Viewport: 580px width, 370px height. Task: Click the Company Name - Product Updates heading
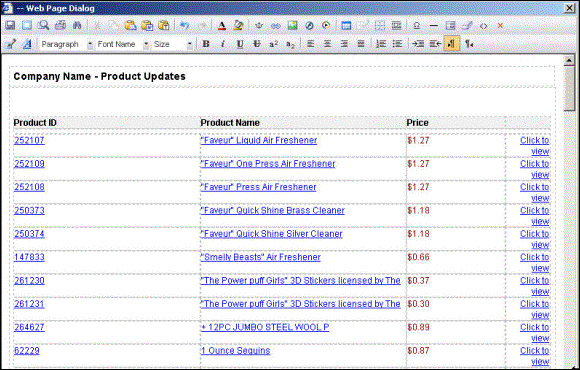[x=100, y=77]
